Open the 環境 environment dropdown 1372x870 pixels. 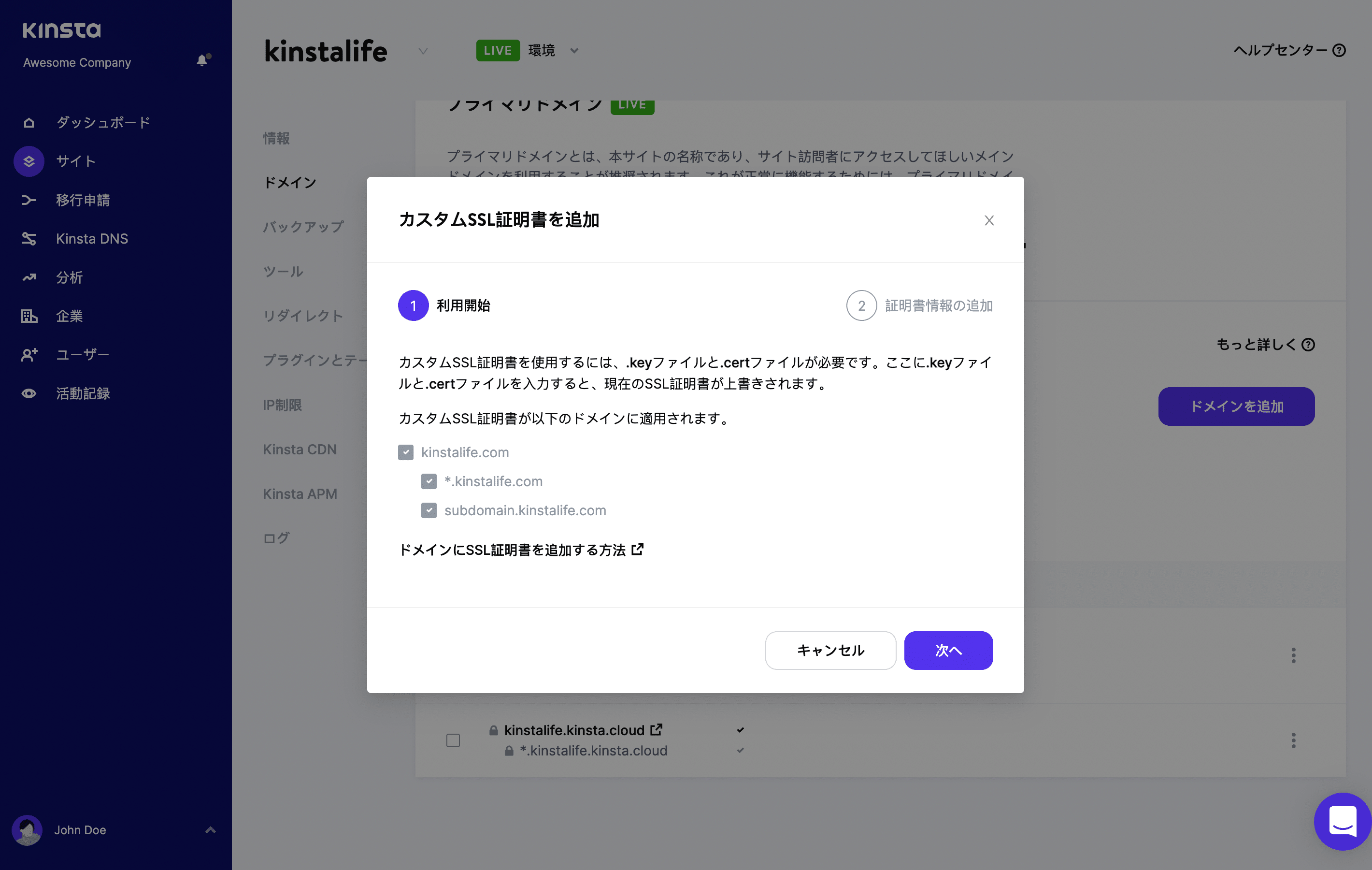574,50
